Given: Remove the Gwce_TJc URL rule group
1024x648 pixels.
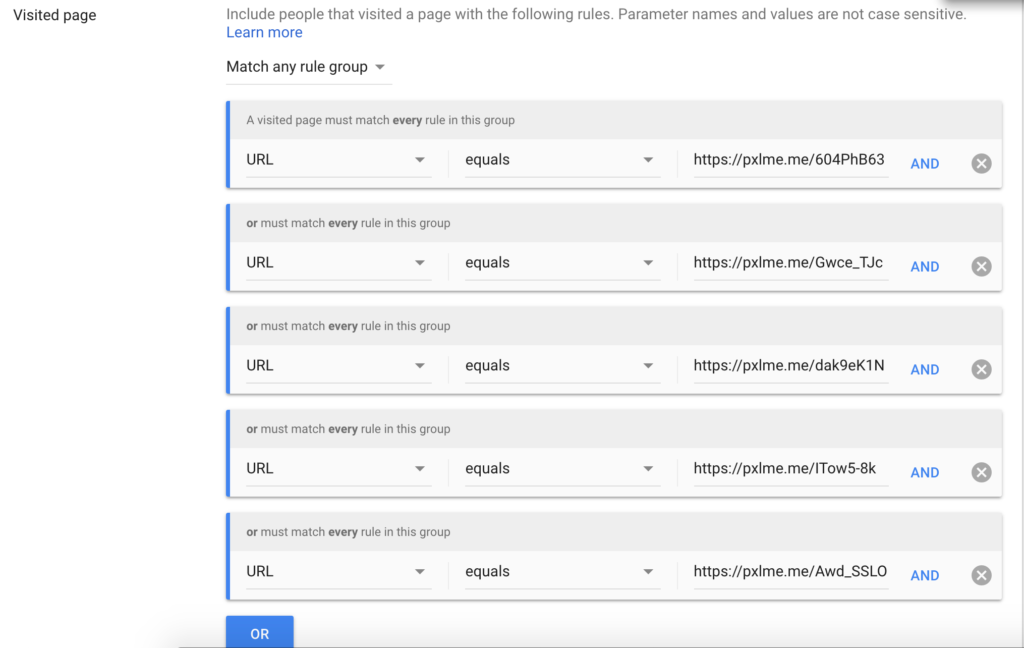Looking at the screenshot, I should click(981, 267).
